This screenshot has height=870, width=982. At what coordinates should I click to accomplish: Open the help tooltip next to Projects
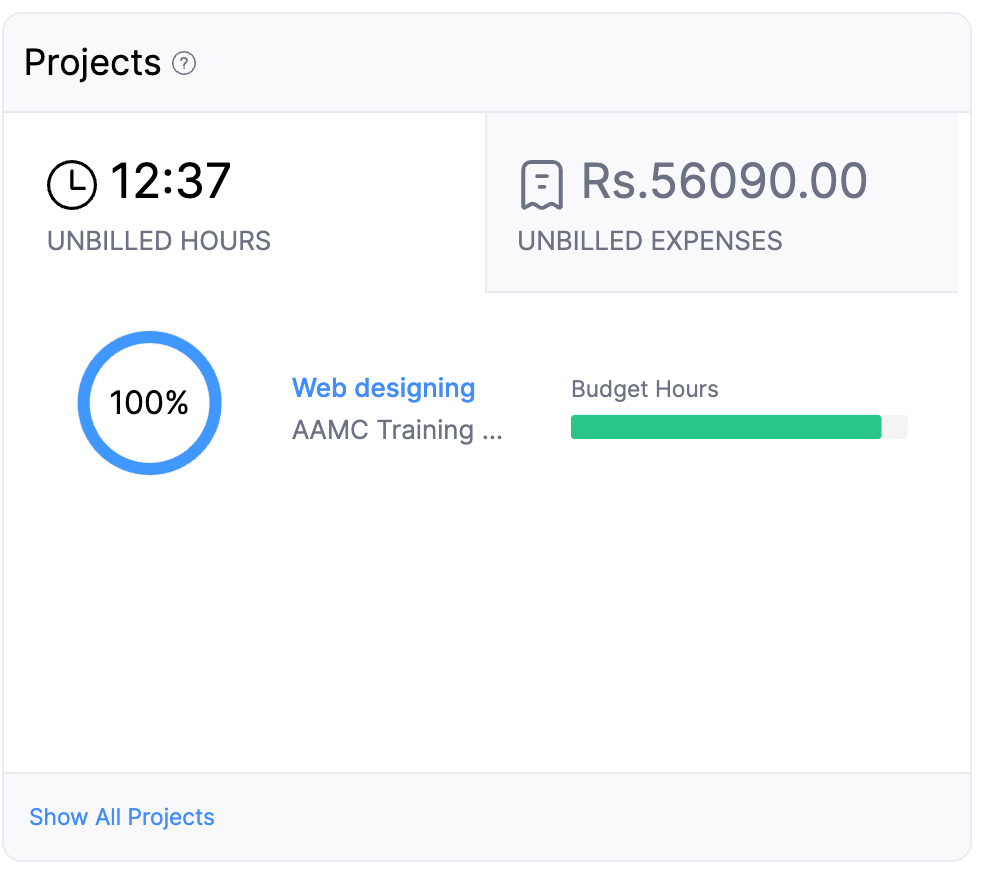pyautogui.click(x=184, y=64)
